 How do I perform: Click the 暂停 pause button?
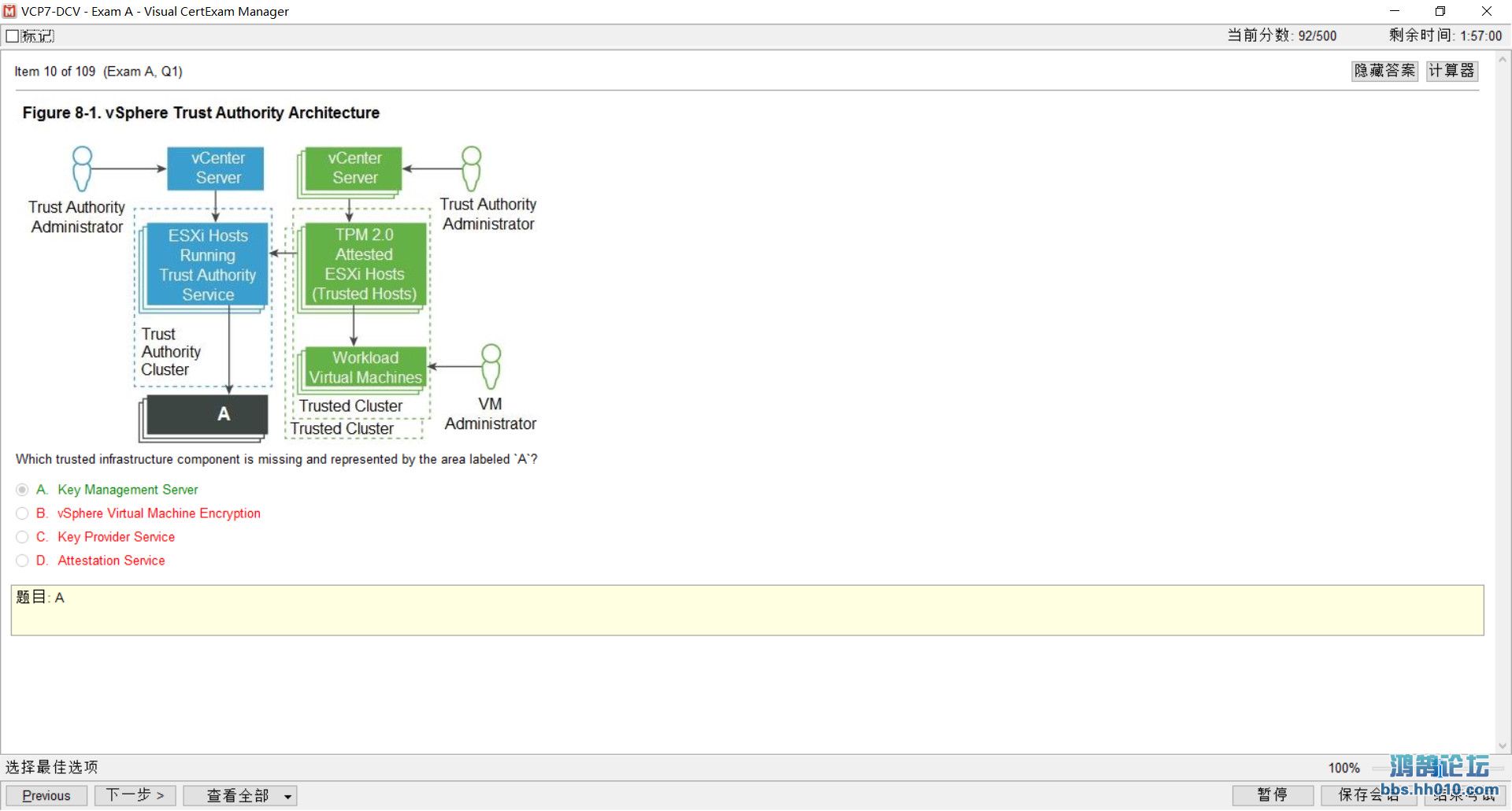(1273, 795)
